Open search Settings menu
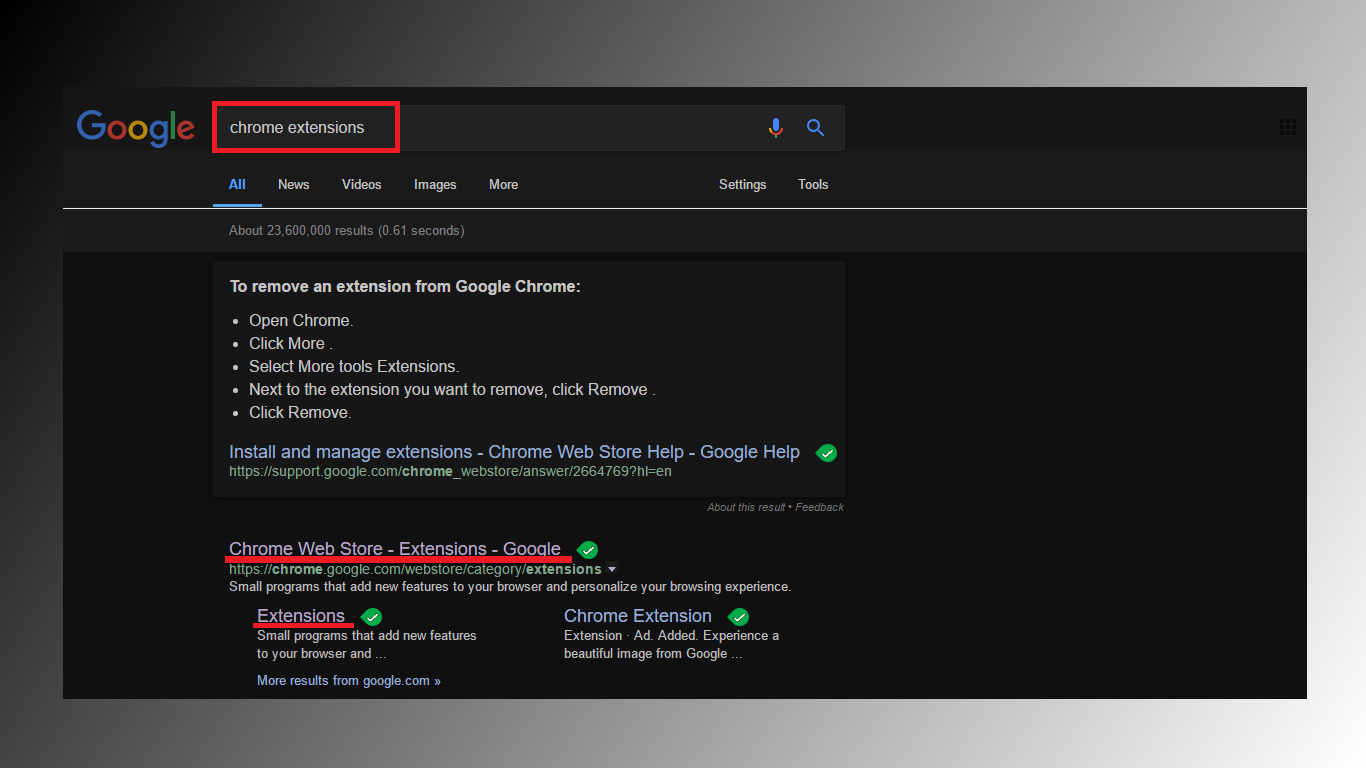The width and height of the screenshot is (1366, 768). [x=743, y=185]
